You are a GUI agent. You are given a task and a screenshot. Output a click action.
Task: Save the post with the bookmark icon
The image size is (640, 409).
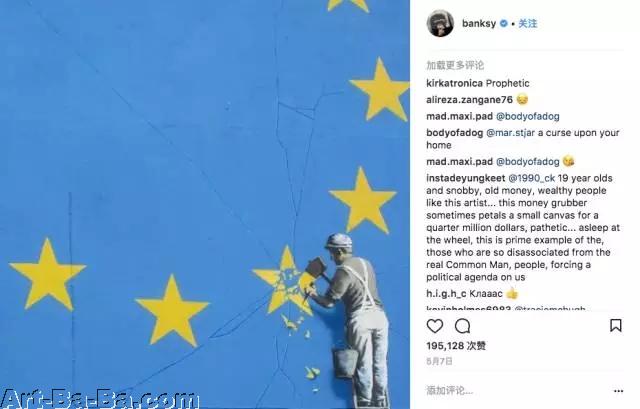pos(616,325)
